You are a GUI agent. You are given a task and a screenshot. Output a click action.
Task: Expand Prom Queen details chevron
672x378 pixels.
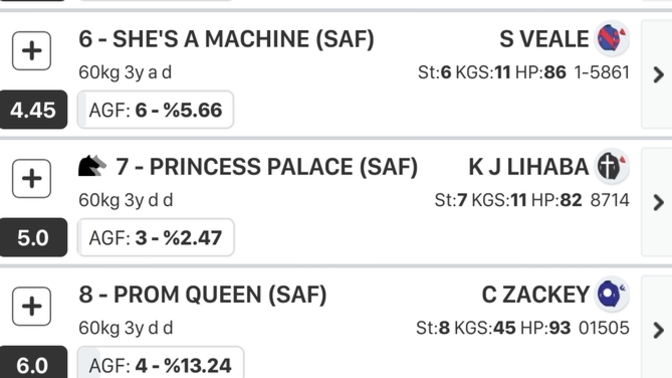[658, 330]
